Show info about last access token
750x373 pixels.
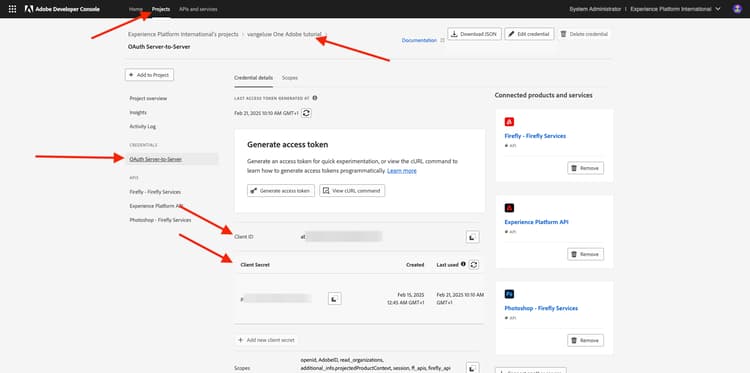point(315,98)
